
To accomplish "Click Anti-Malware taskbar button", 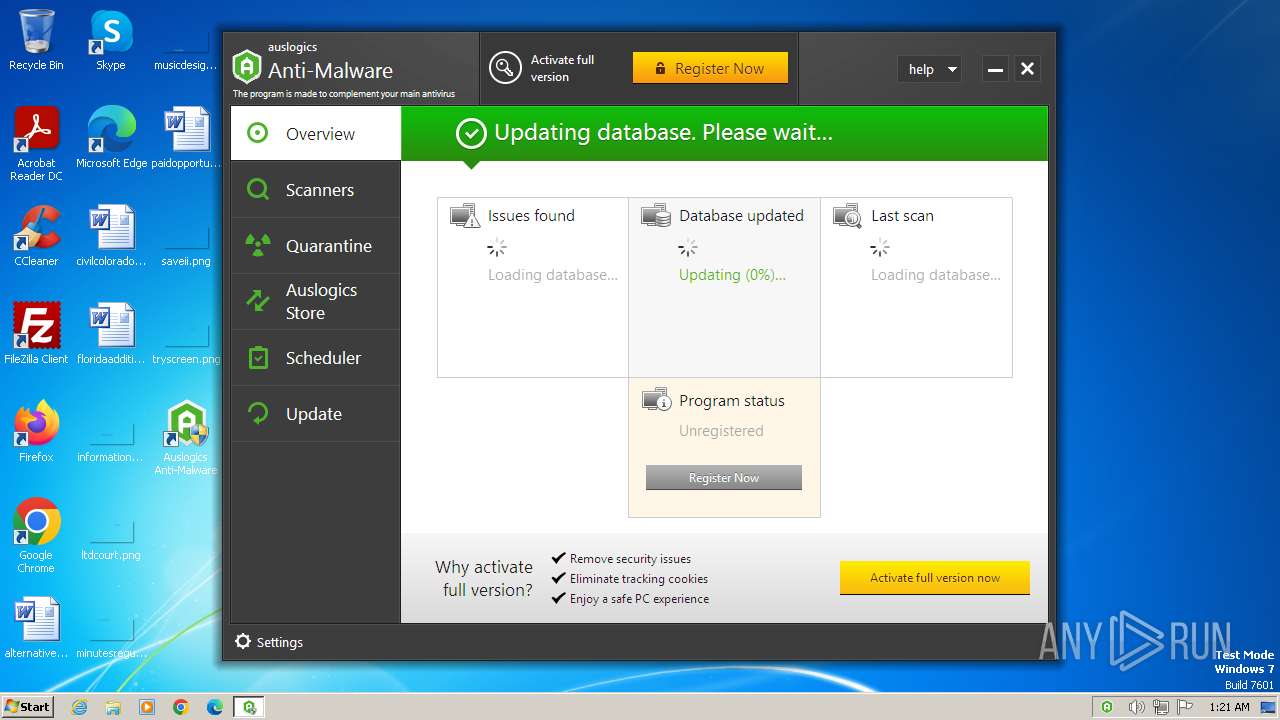I will pos(248,707).
